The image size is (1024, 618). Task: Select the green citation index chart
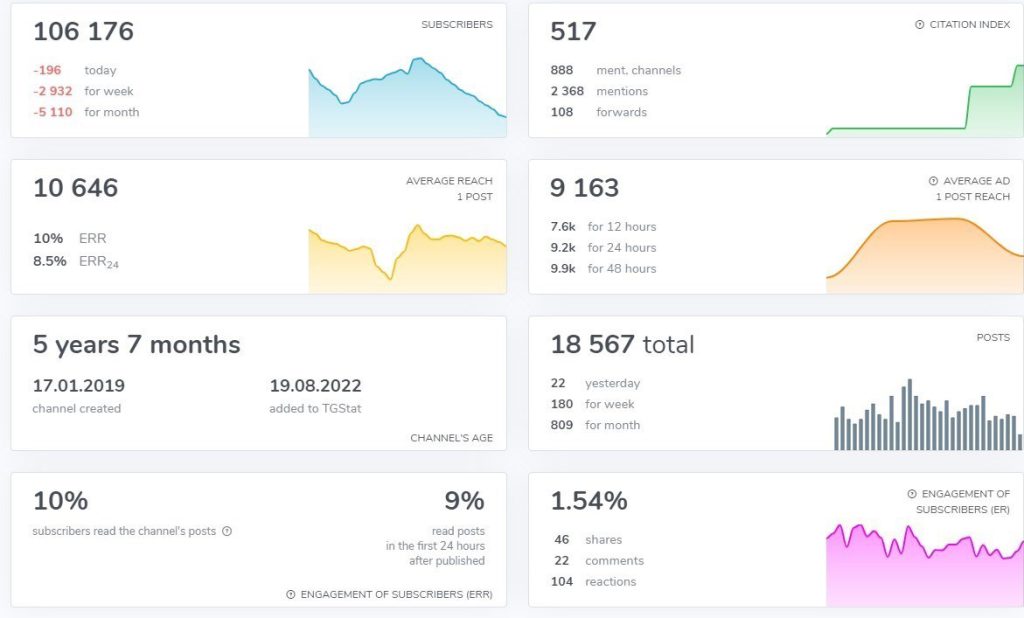point(925,110)
